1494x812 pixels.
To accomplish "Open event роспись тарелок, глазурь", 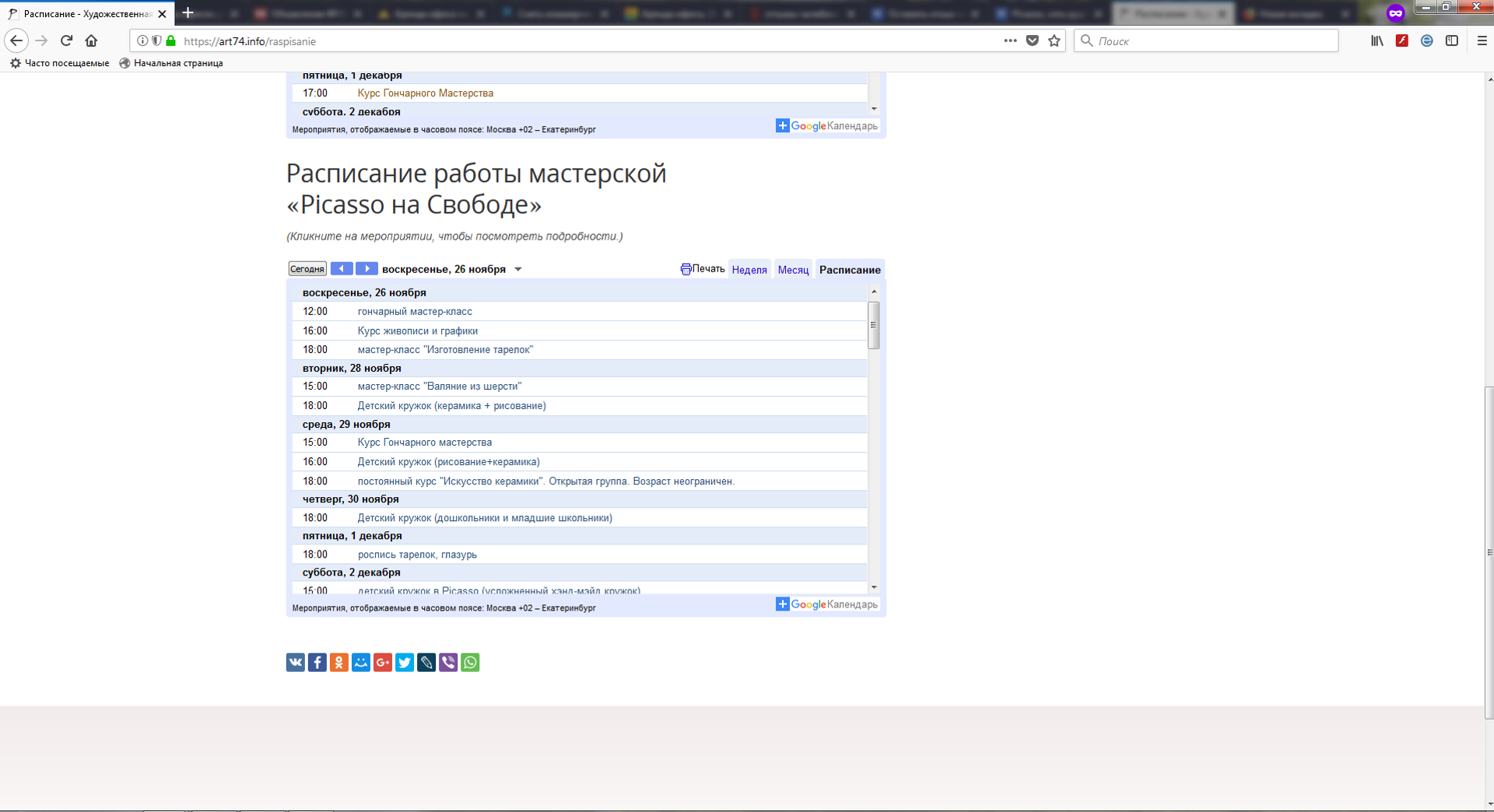I will [417, 555].
